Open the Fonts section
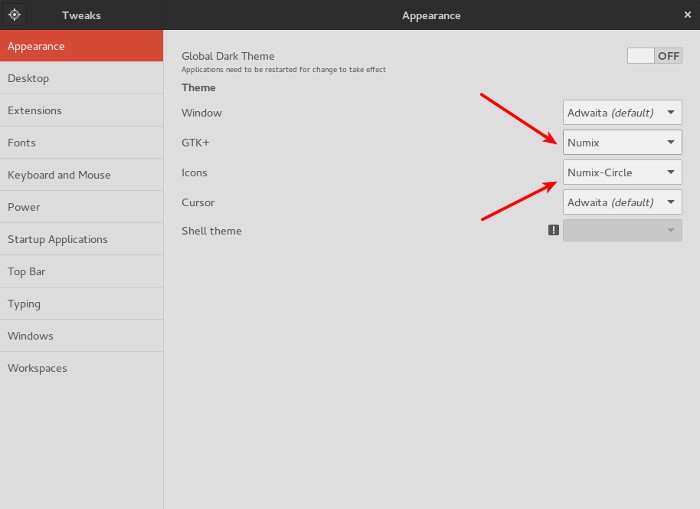Viewport: 700px width, 509px height. 81,142
